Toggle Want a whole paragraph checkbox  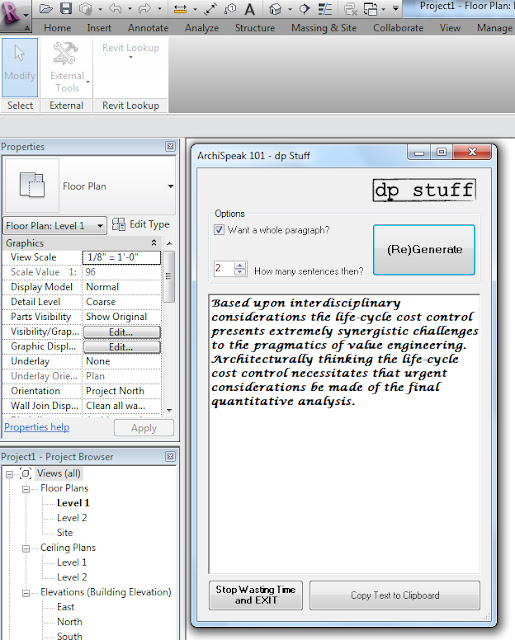(219, 229)
